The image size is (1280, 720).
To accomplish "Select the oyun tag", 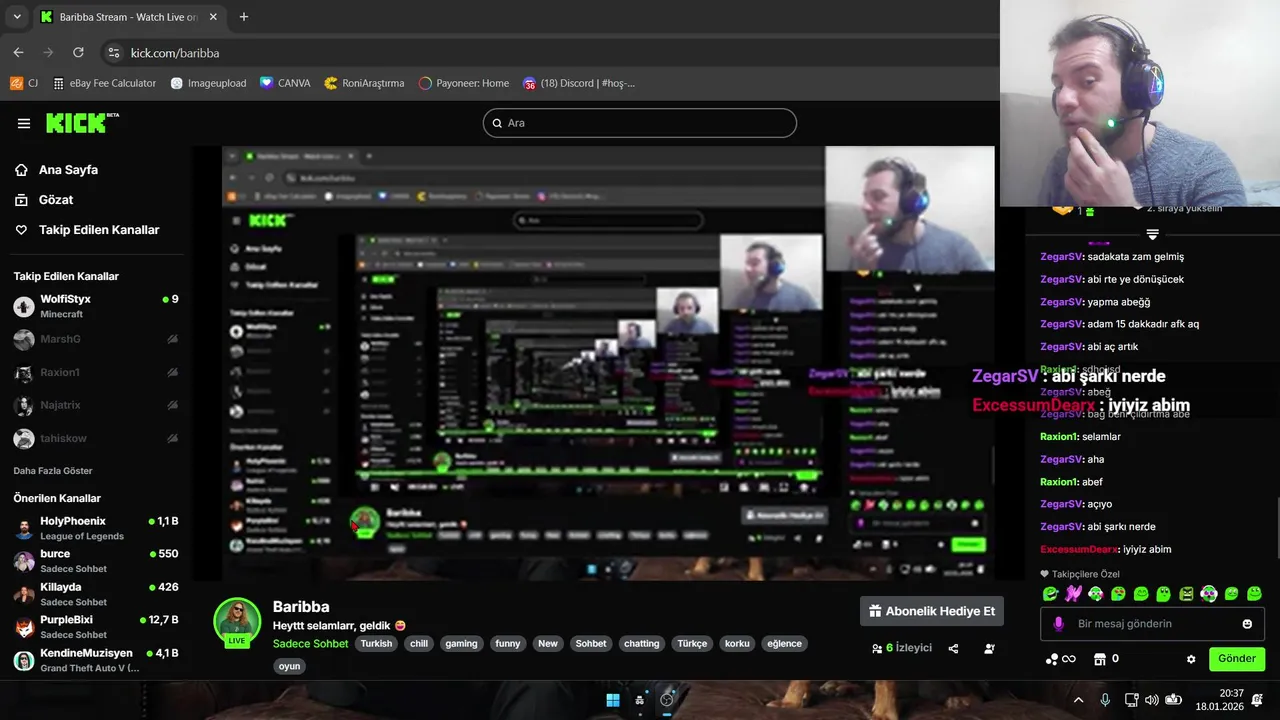I will pos(289,666).
